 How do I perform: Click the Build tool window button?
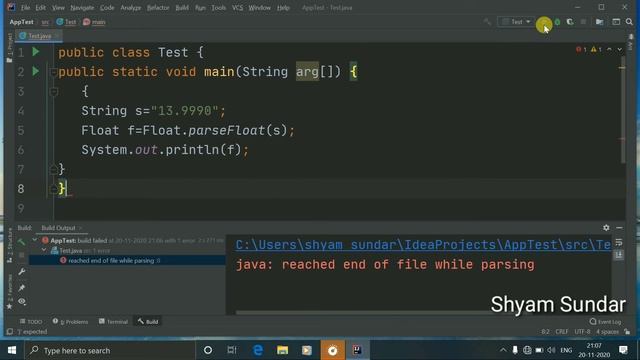coord(148,322)
